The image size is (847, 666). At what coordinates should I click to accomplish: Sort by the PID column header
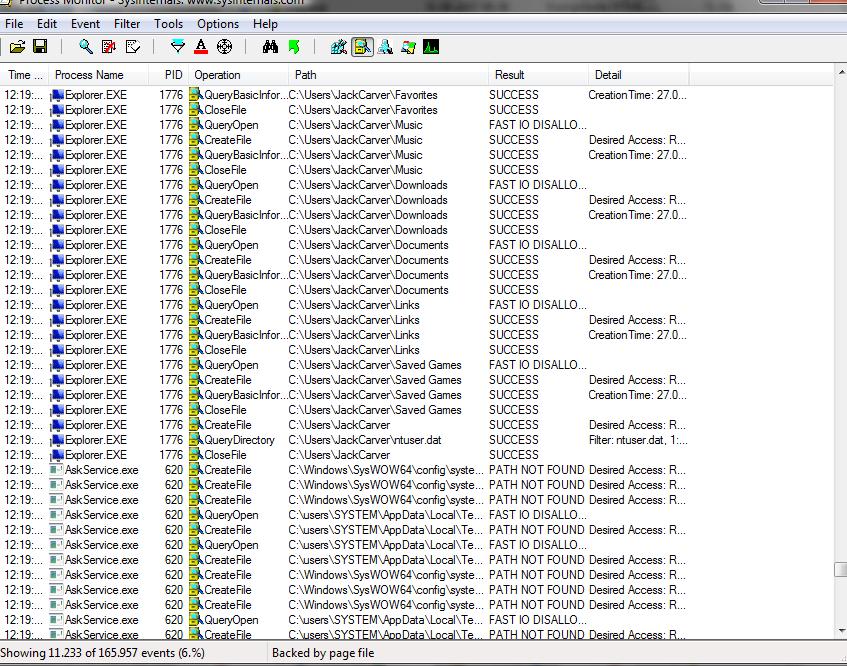(x=169, y=75)
